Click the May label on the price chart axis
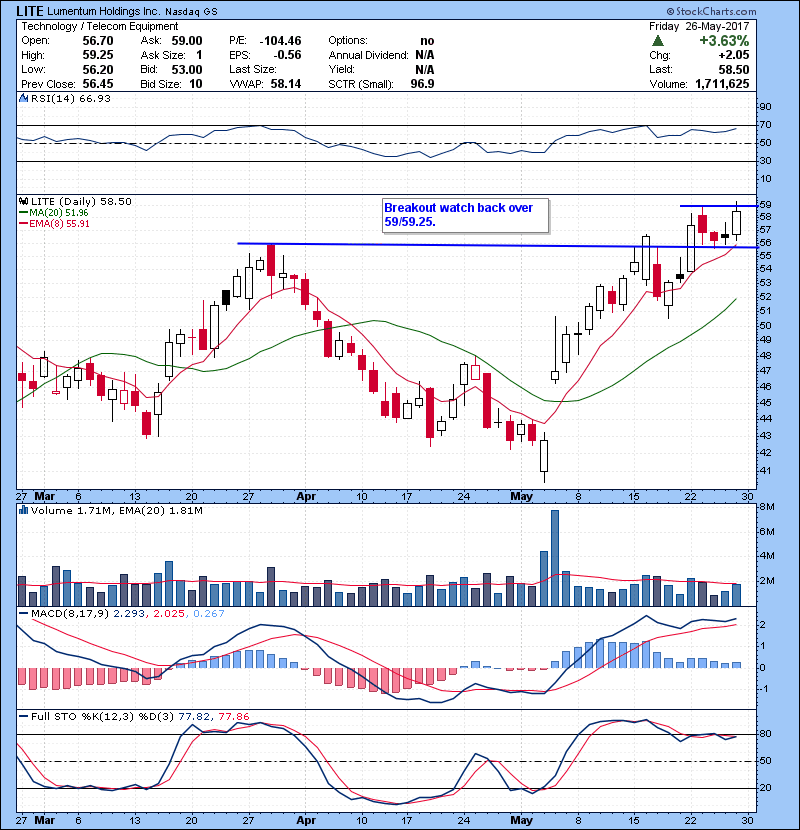This screenshot has height=830, width=800. point(522,497)
